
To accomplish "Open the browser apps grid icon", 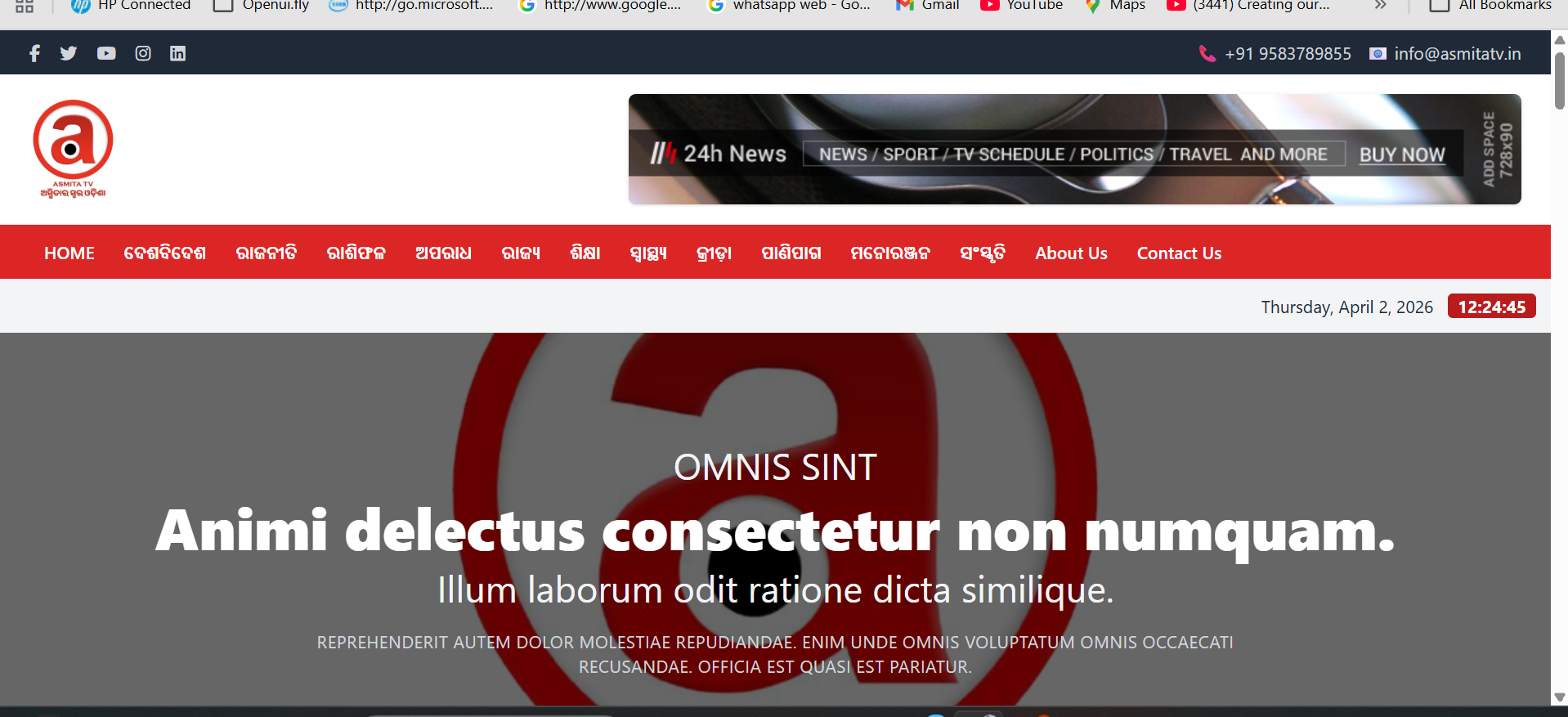I will (x=25, y=6).
